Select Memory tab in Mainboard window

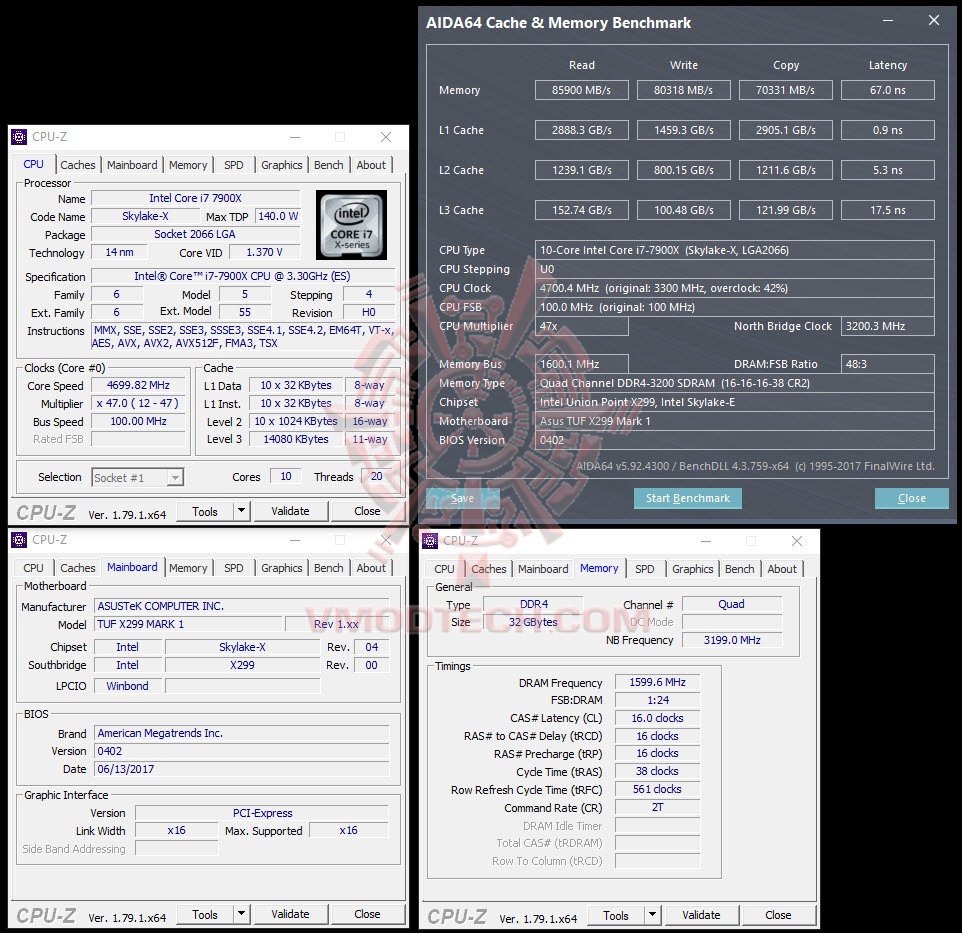(x=188, y=568)
